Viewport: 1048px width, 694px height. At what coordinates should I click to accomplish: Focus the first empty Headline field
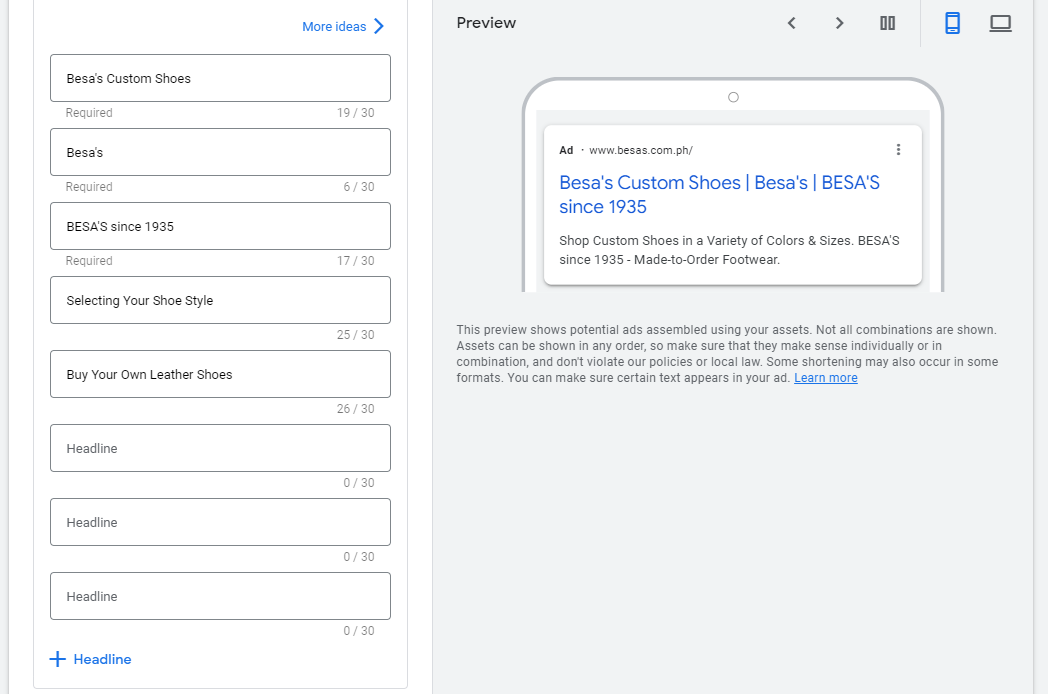click(x=221, y=448)
